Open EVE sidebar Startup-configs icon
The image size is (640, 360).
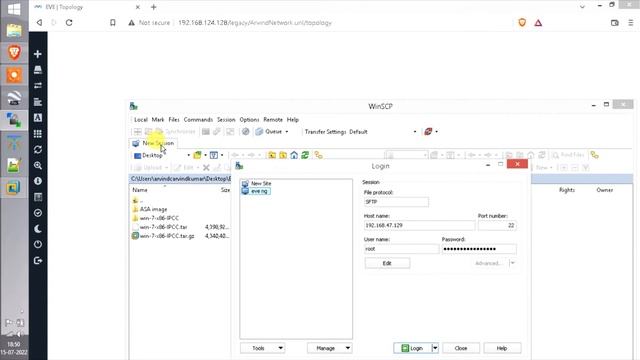click(38, 102)
